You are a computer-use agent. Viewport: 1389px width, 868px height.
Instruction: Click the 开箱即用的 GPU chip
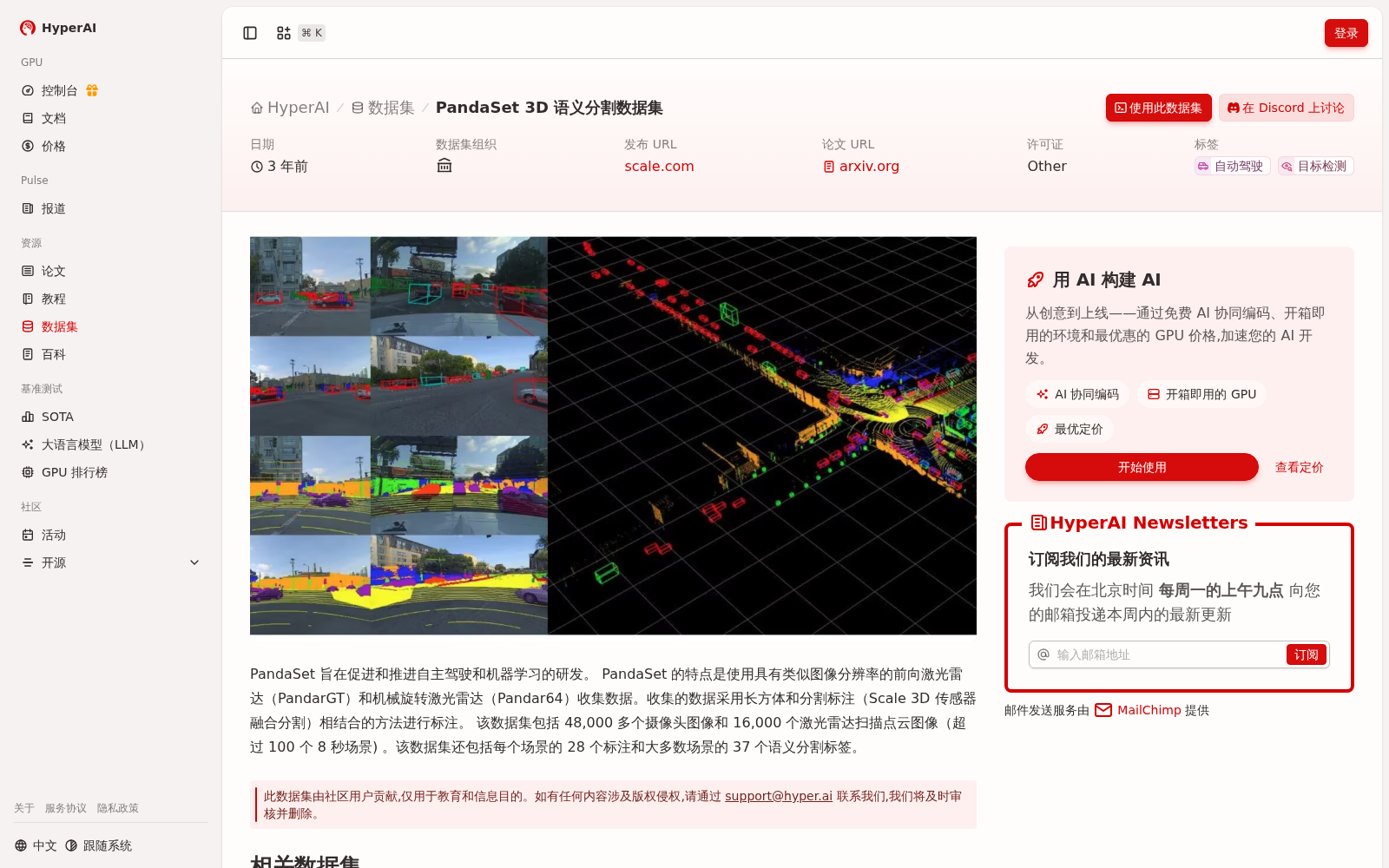1201,394
